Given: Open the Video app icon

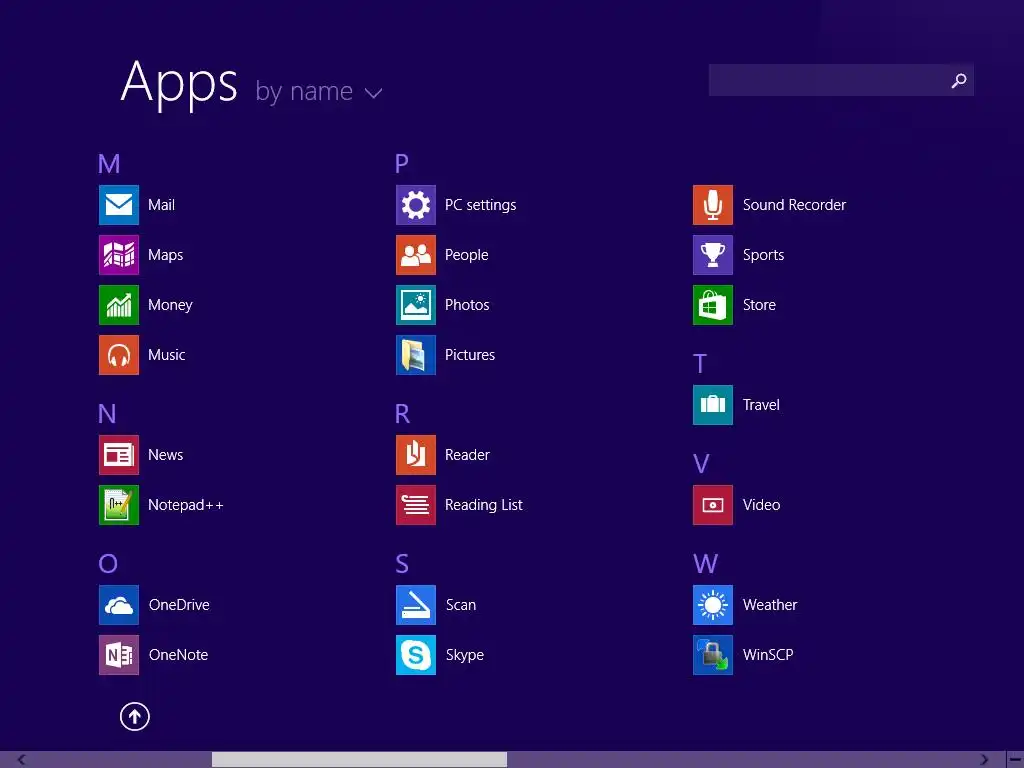Looking at the screenshot, I should 713,505.
